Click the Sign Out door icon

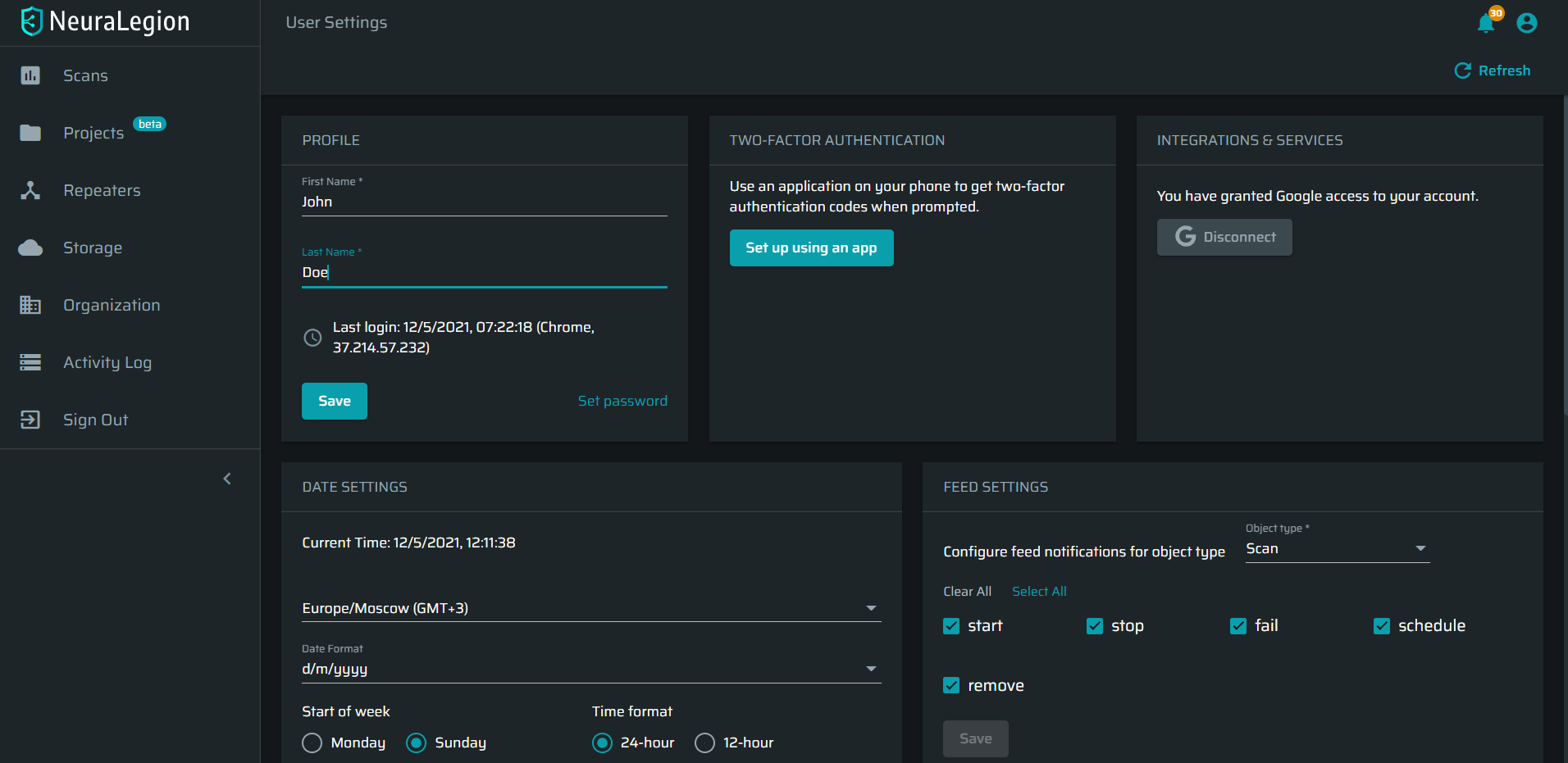30,420
